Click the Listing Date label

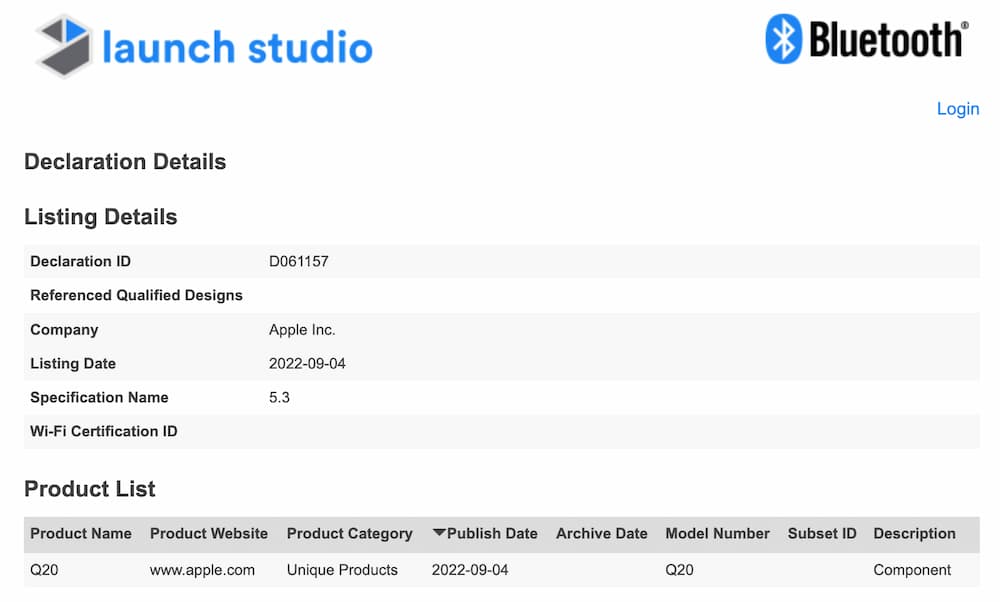(x=73, y=363)
